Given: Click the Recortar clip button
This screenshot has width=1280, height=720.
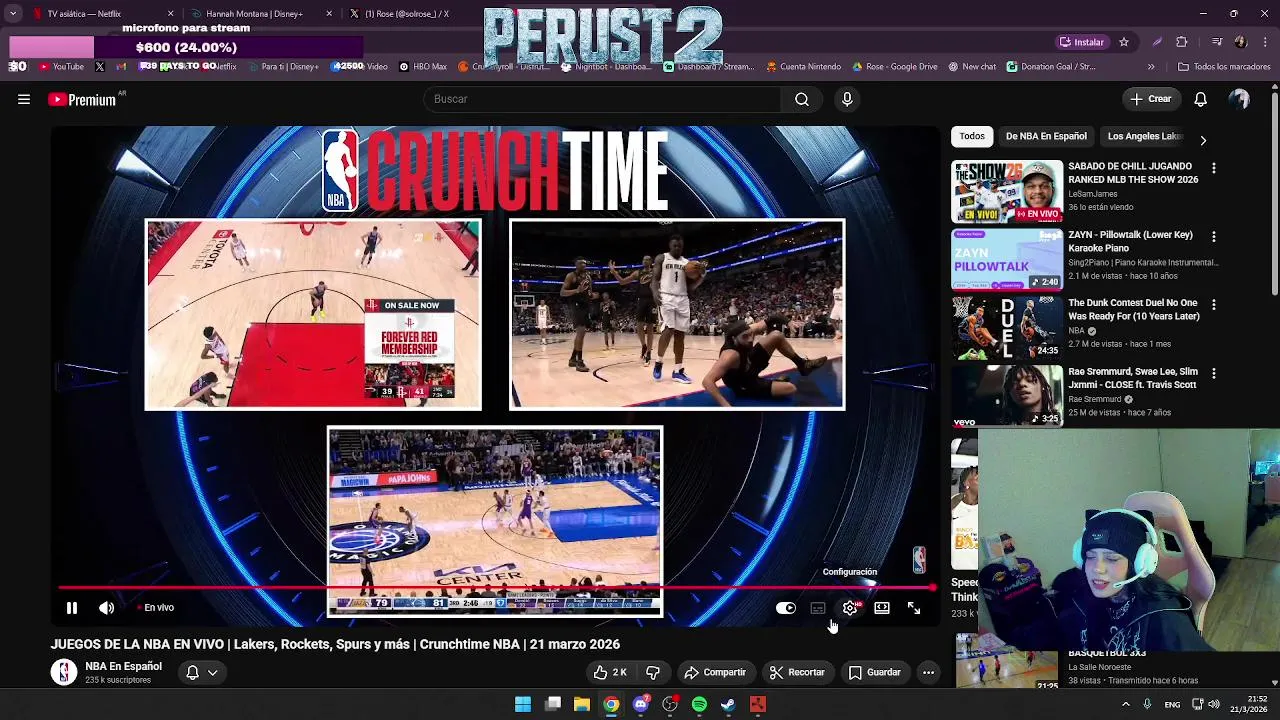Looking at the screenshot, I should coord(797,672).
